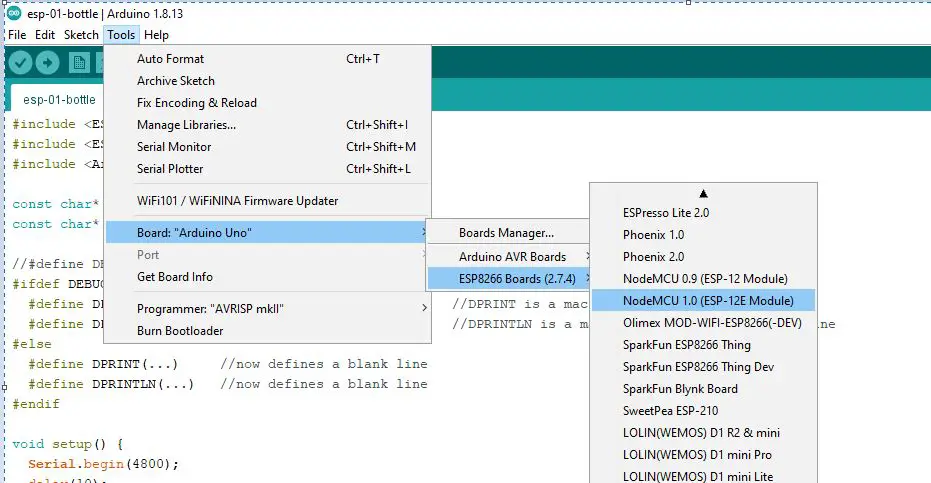Choose Archive Sketch menu entry
Viewport: 931px width, 483px height.
(x=267, y=81)
